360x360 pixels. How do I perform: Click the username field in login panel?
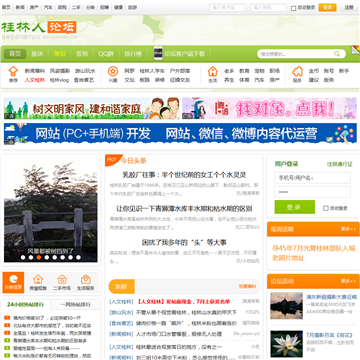click(x=313, y=178)
